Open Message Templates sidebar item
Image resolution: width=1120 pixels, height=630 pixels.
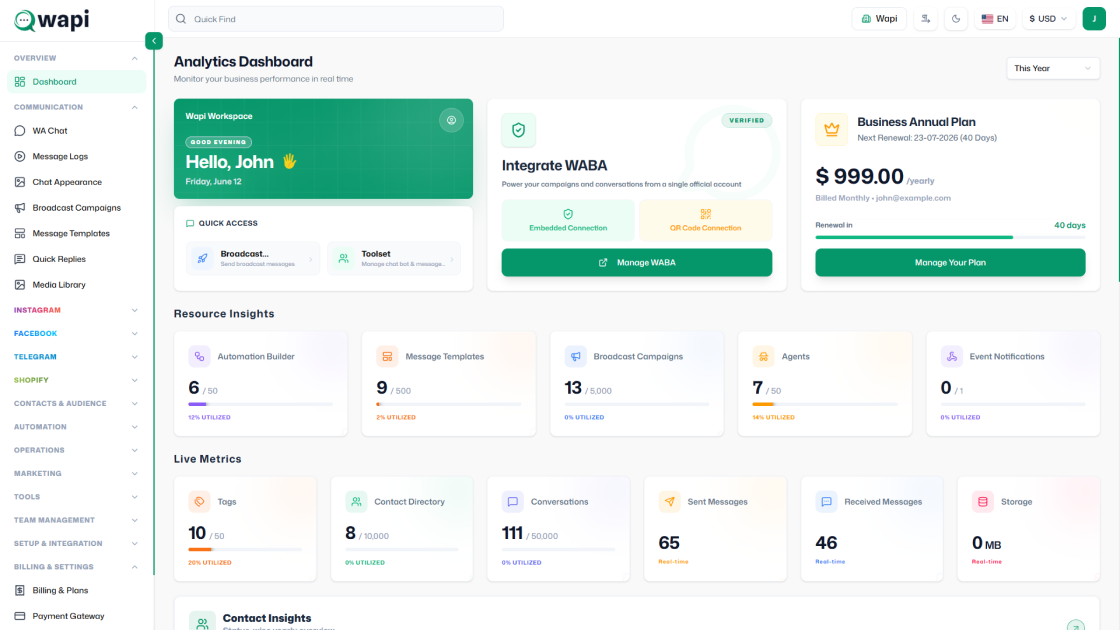coord(76,234)
